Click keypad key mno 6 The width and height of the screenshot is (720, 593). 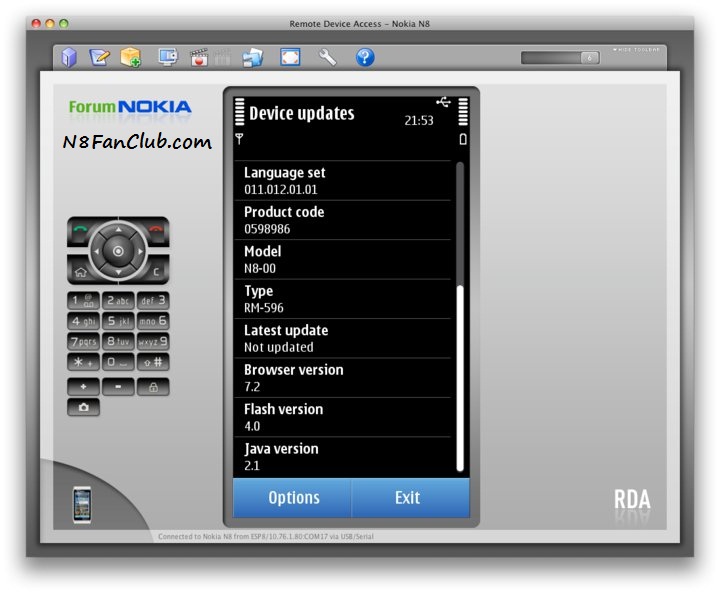(153, 321)
